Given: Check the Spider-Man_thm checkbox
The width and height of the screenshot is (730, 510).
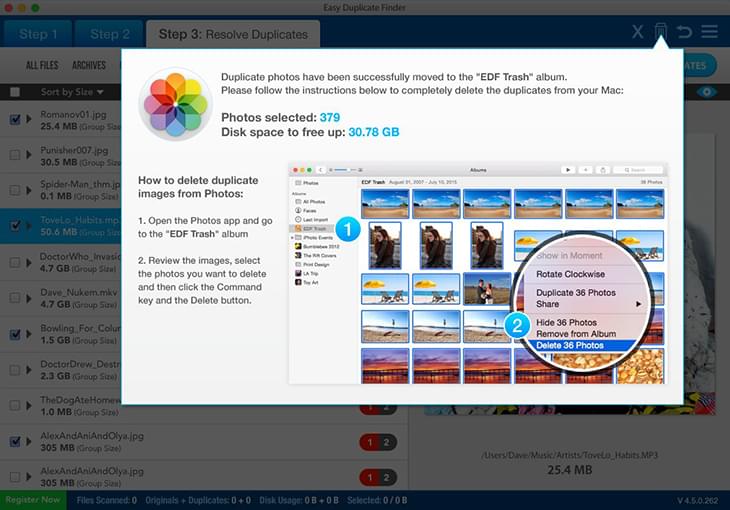Looking at the screenshot, I should 15,190.
